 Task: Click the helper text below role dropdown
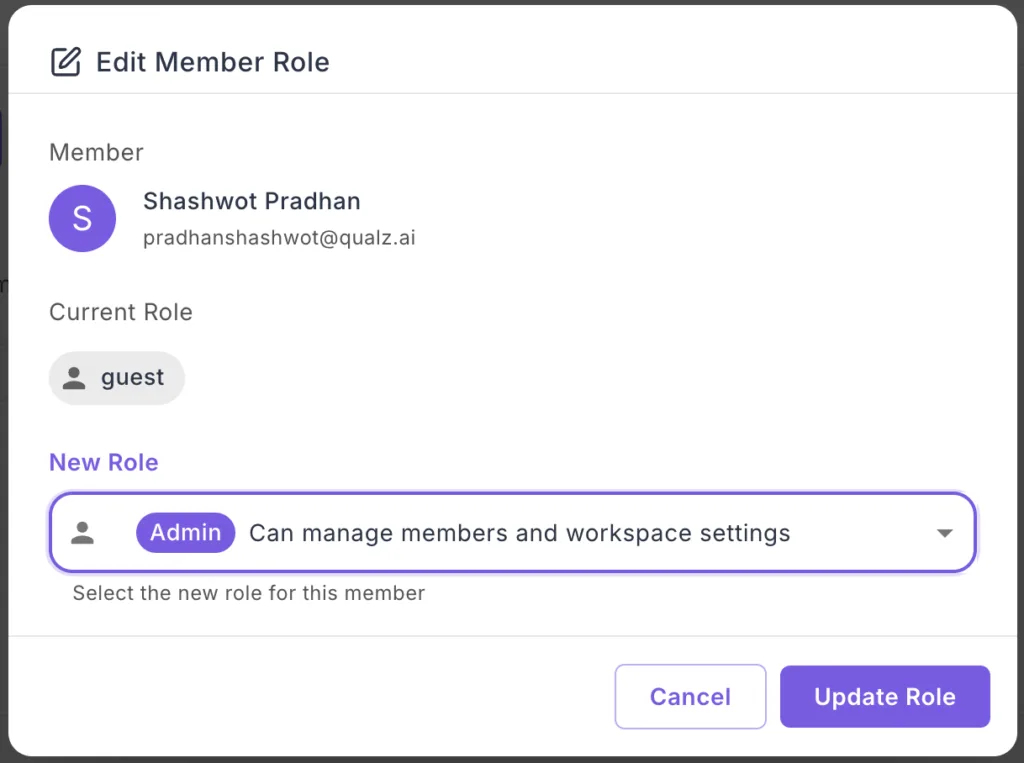(249, 593)
